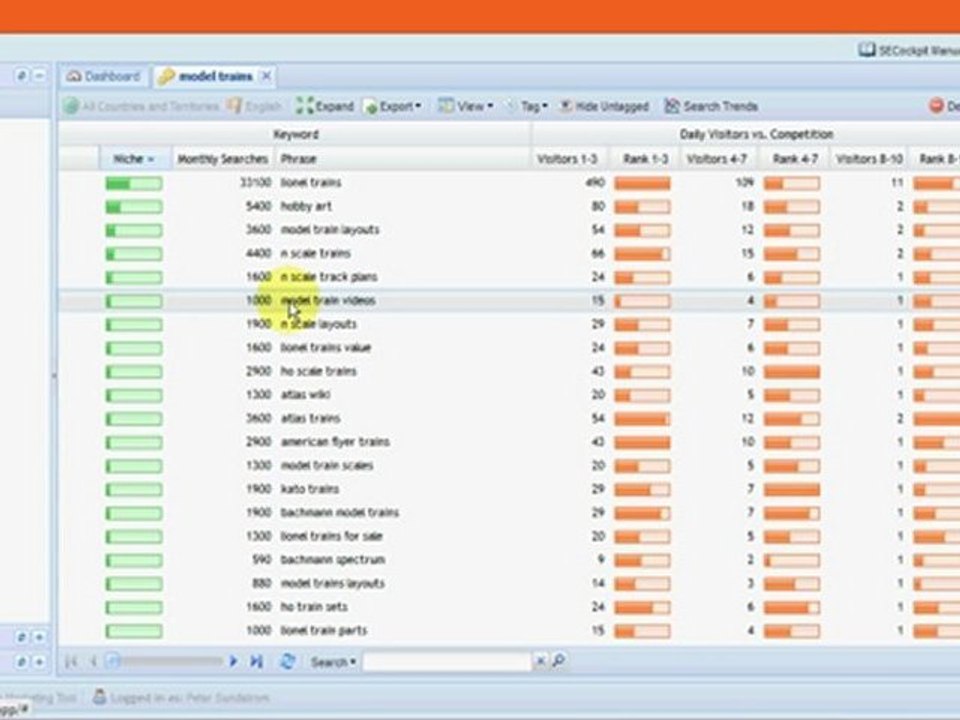Click Rank 1-3 bar for hobby art

coord(642,207)
